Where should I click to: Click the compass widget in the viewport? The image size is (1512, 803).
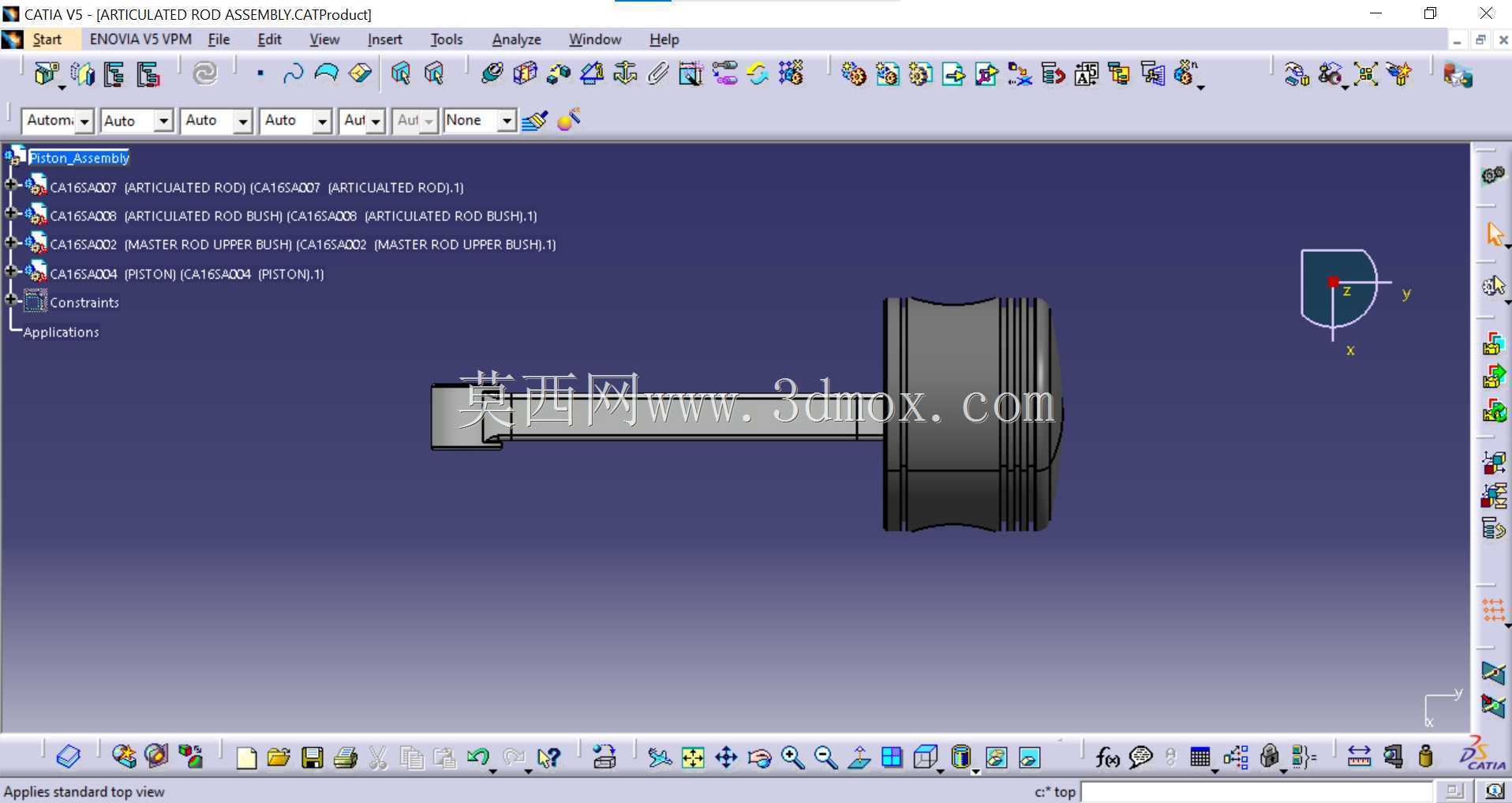click(1341, 290)
